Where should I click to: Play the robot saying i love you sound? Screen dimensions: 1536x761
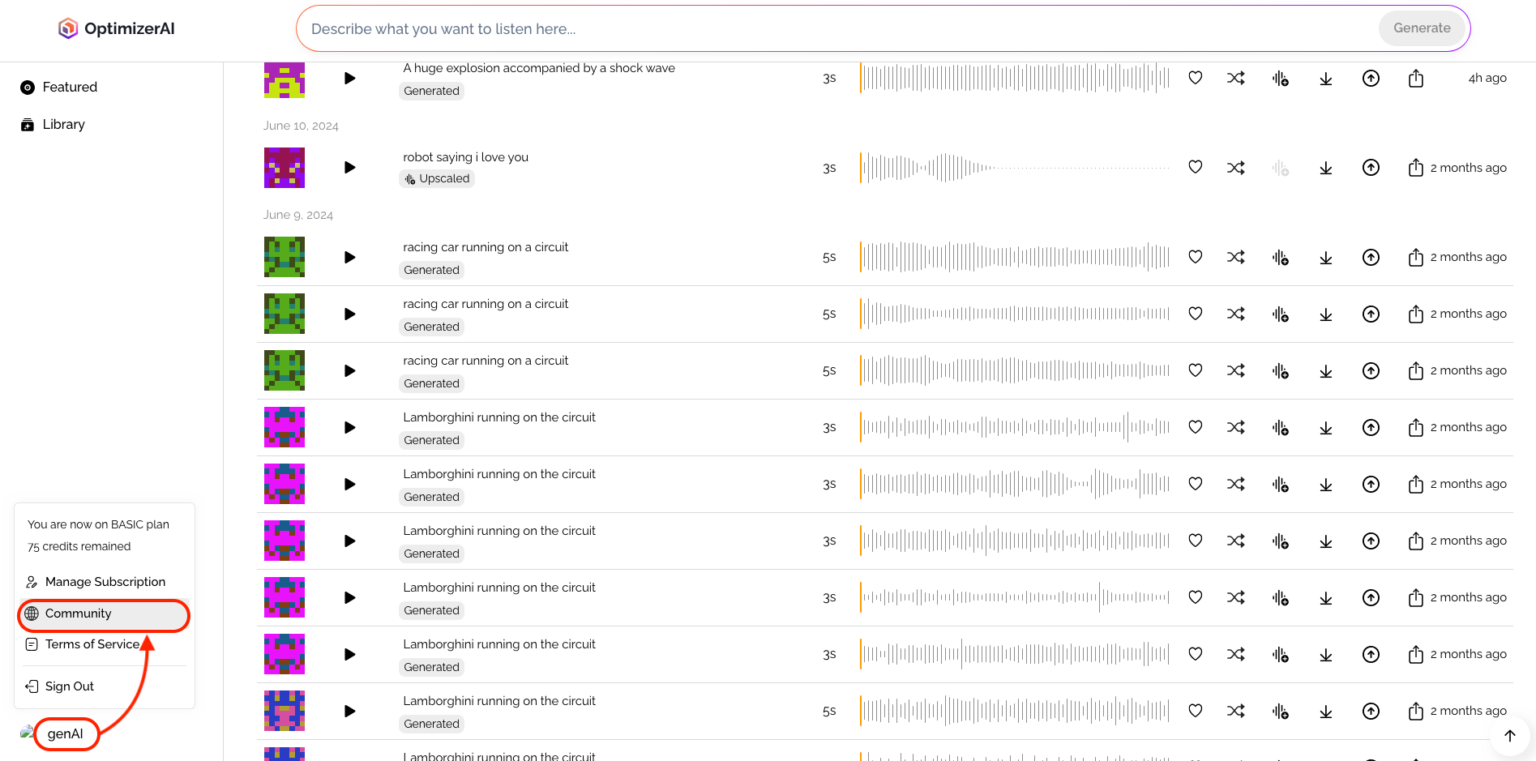pos(349,168)
